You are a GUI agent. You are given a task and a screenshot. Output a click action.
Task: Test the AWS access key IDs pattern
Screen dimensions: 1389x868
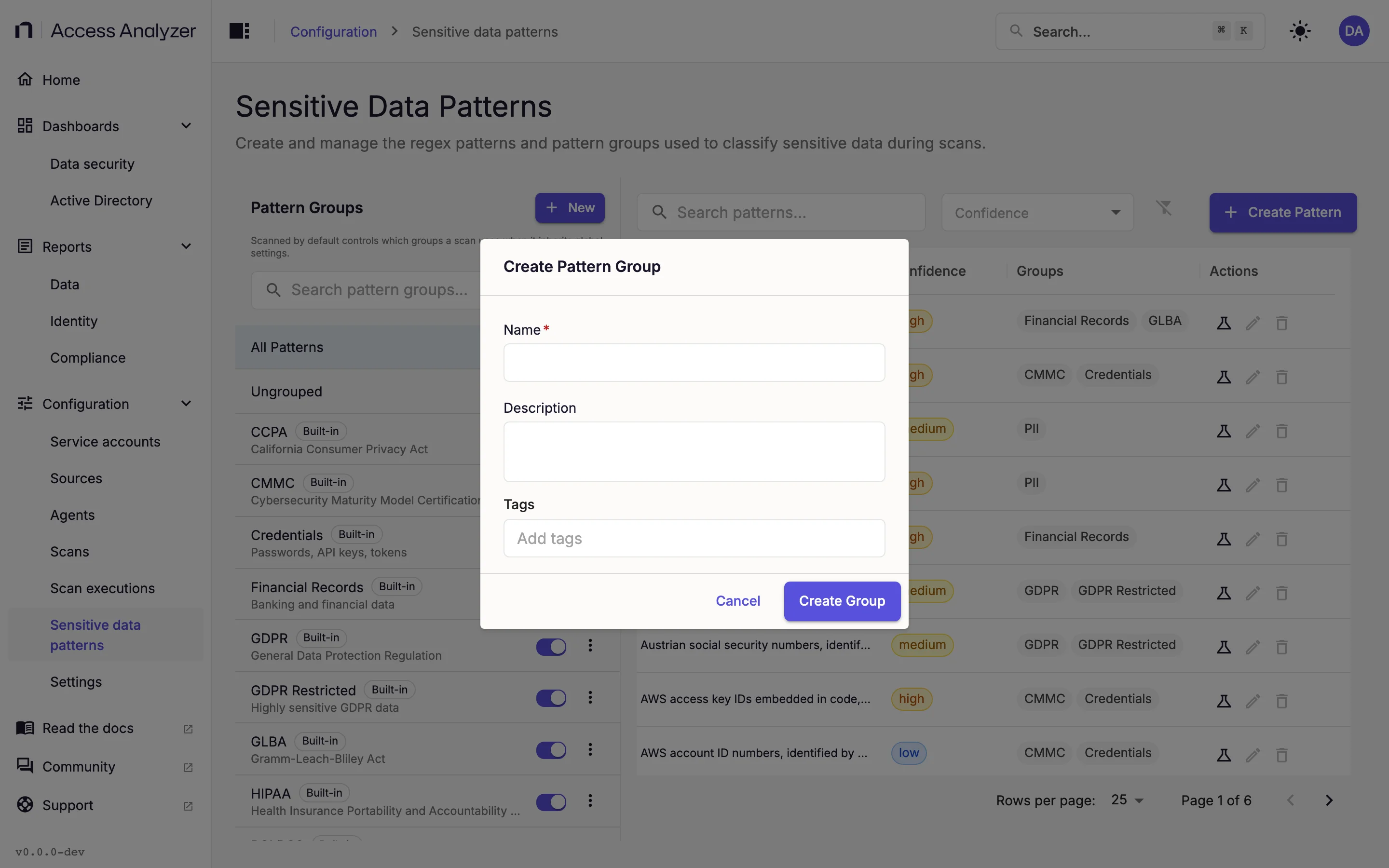1224,701
